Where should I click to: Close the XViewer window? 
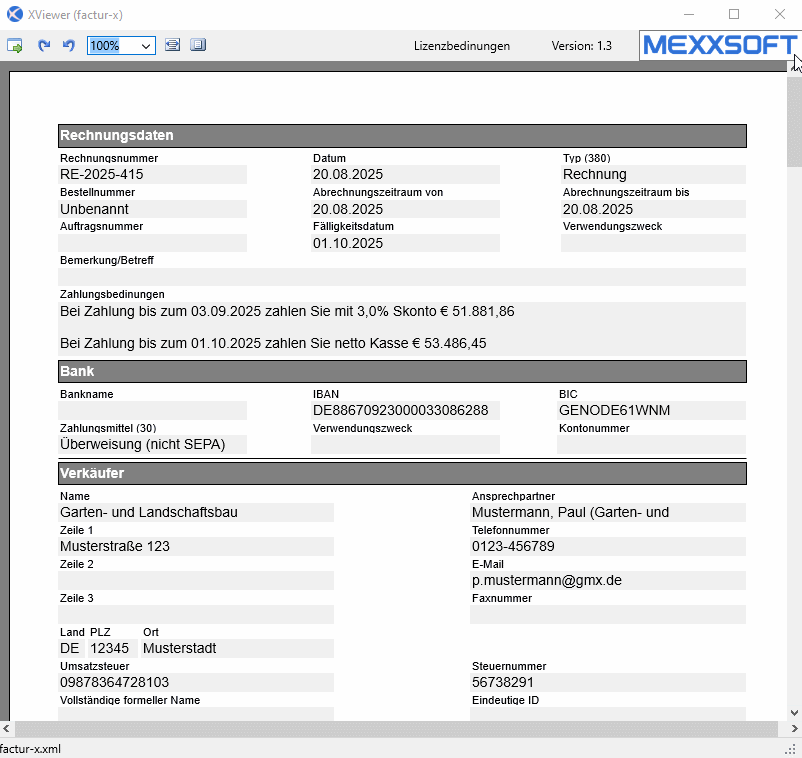pos(779,14)
